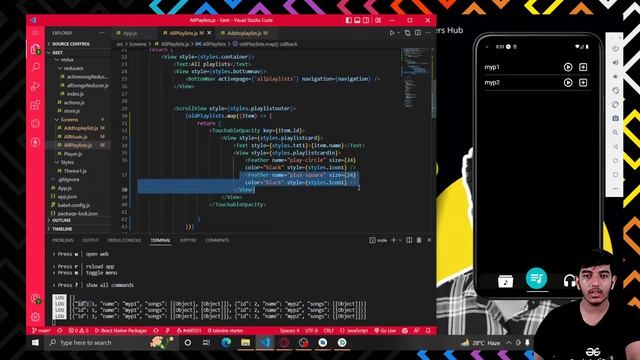Viewport: 640px width, 360px height.
Task: Switch to Addtoplaylist.js editor tab
Action: point(244,33)
